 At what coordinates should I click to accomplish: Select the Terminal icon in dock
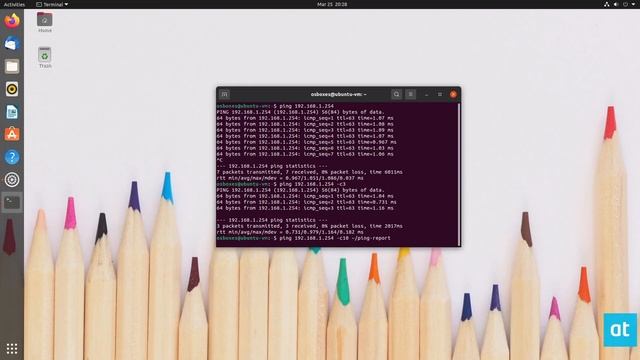point(12,202)
